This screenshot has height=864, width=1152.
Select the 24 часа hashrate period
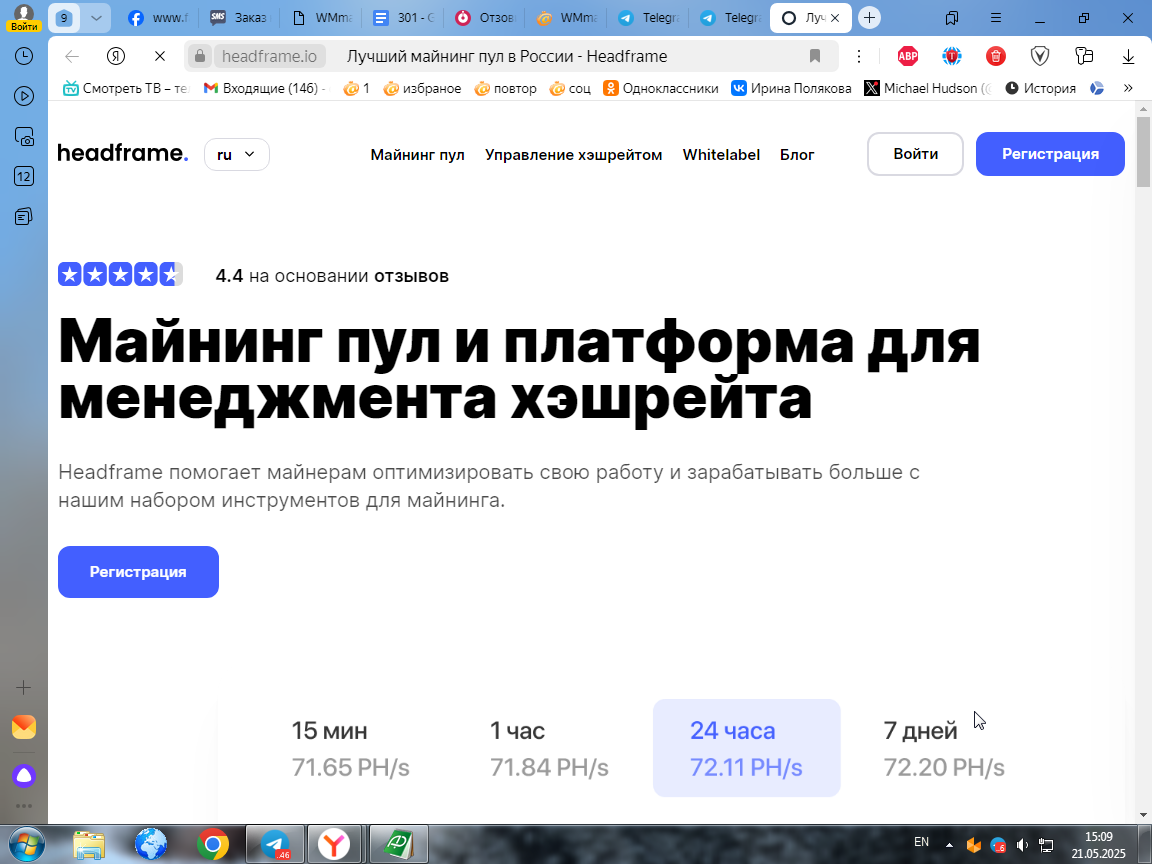tap(746, 748)
